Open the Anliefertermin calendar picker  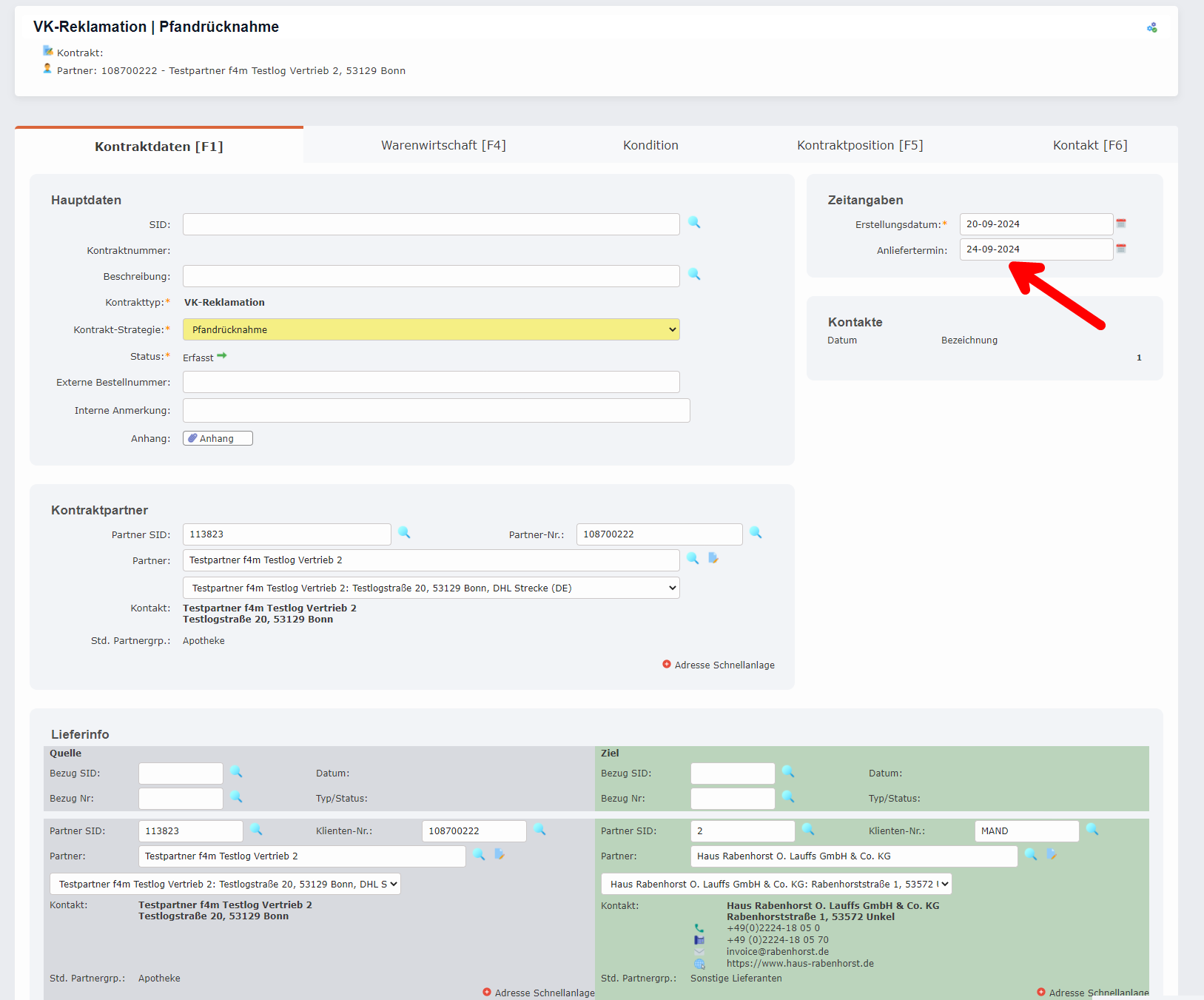pyautogui.click(x=1121, y=249)
